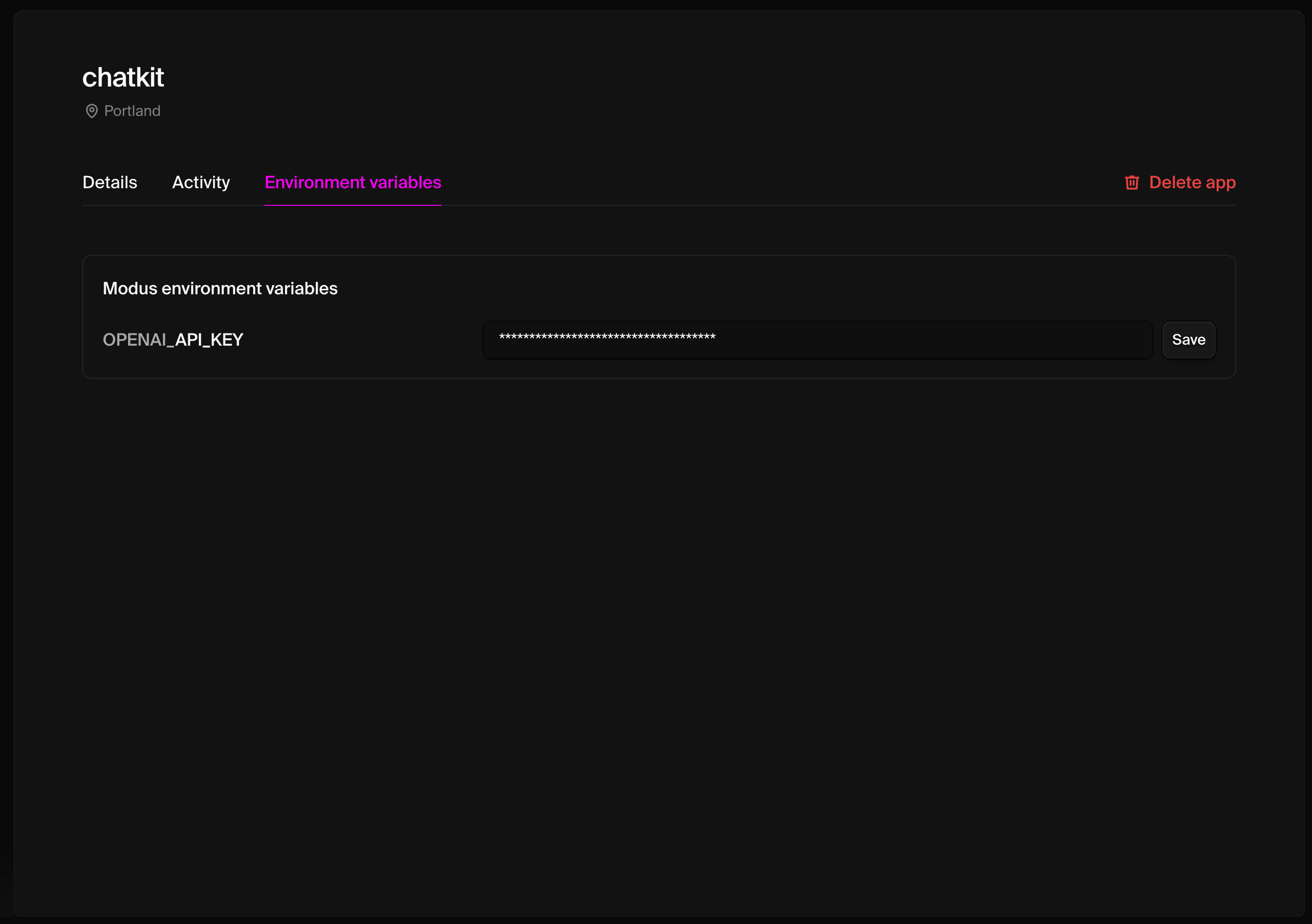
Task: Click the Modus environment variables heading
Action: point(220,288)
